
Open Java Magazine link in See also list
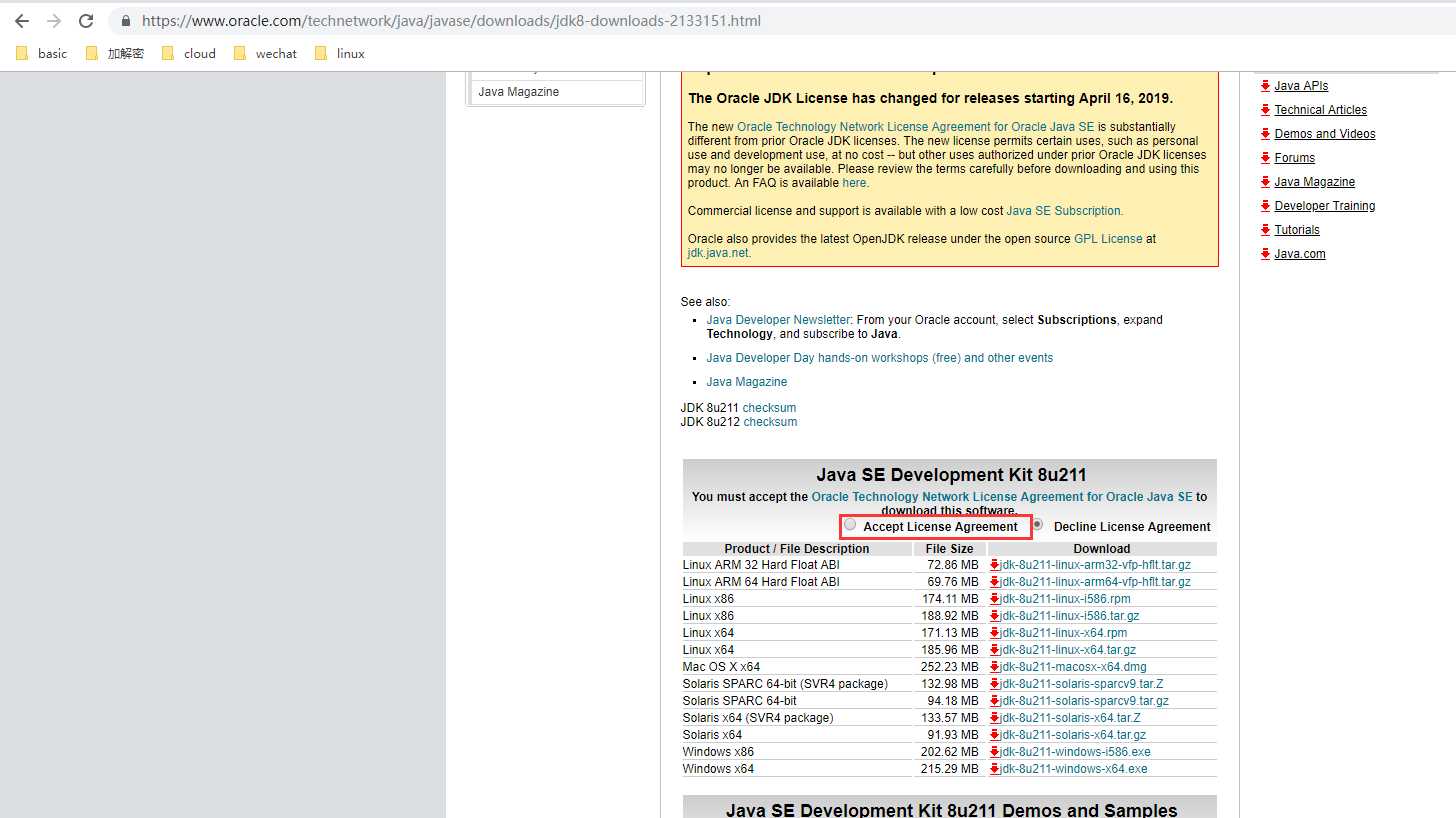(746, 382)
